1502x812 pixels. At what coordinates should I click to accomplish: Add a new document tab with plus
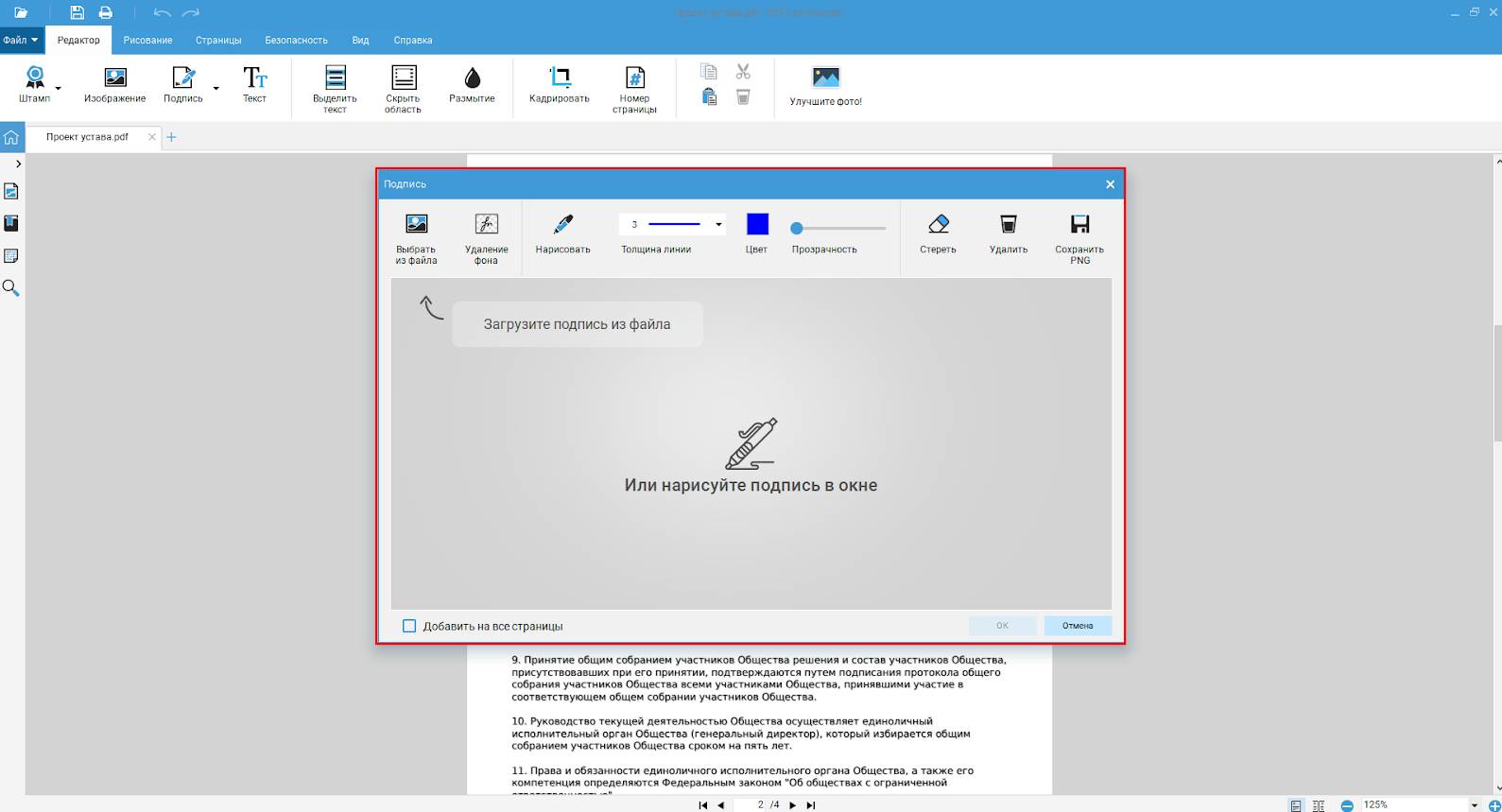(x=171, y=137)
